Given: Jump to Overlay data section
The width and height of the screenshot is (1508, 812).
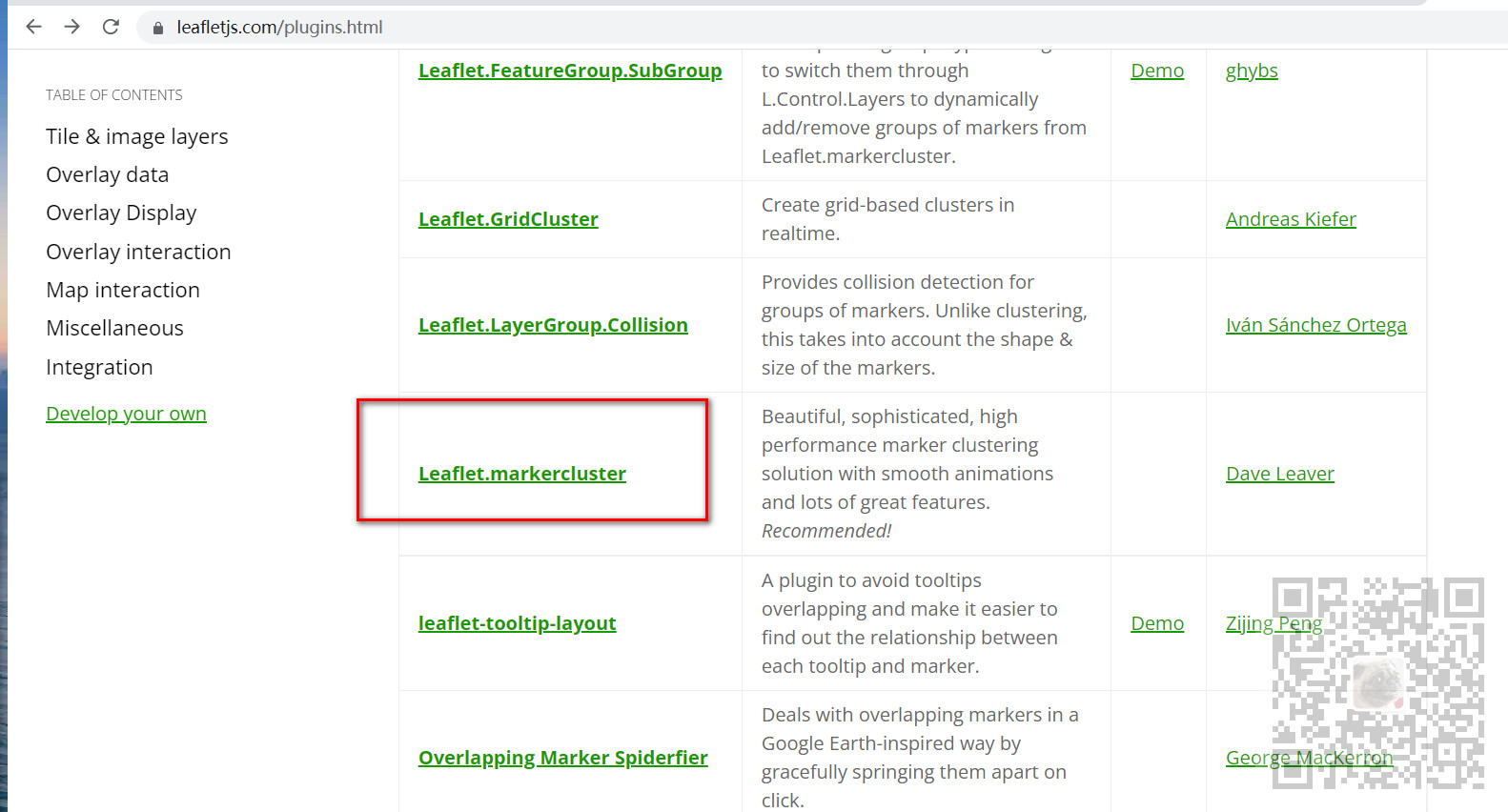Looking at the screenshot, I should [108, 174].
